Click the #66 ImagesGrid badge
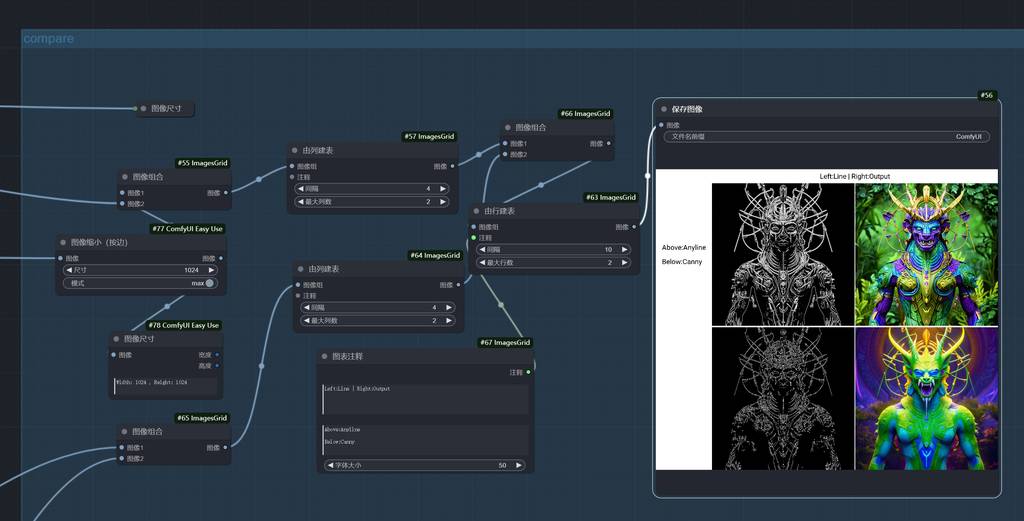Image resolution: width=1024 pixels, height=521 pixels. tap(585, 114)
